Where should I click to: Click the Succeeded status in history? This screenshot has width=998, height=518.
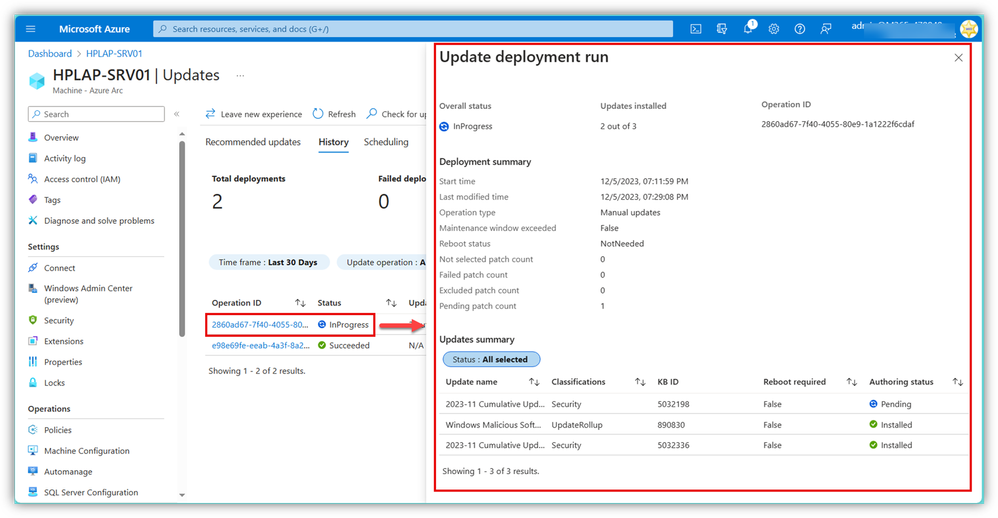344,346
